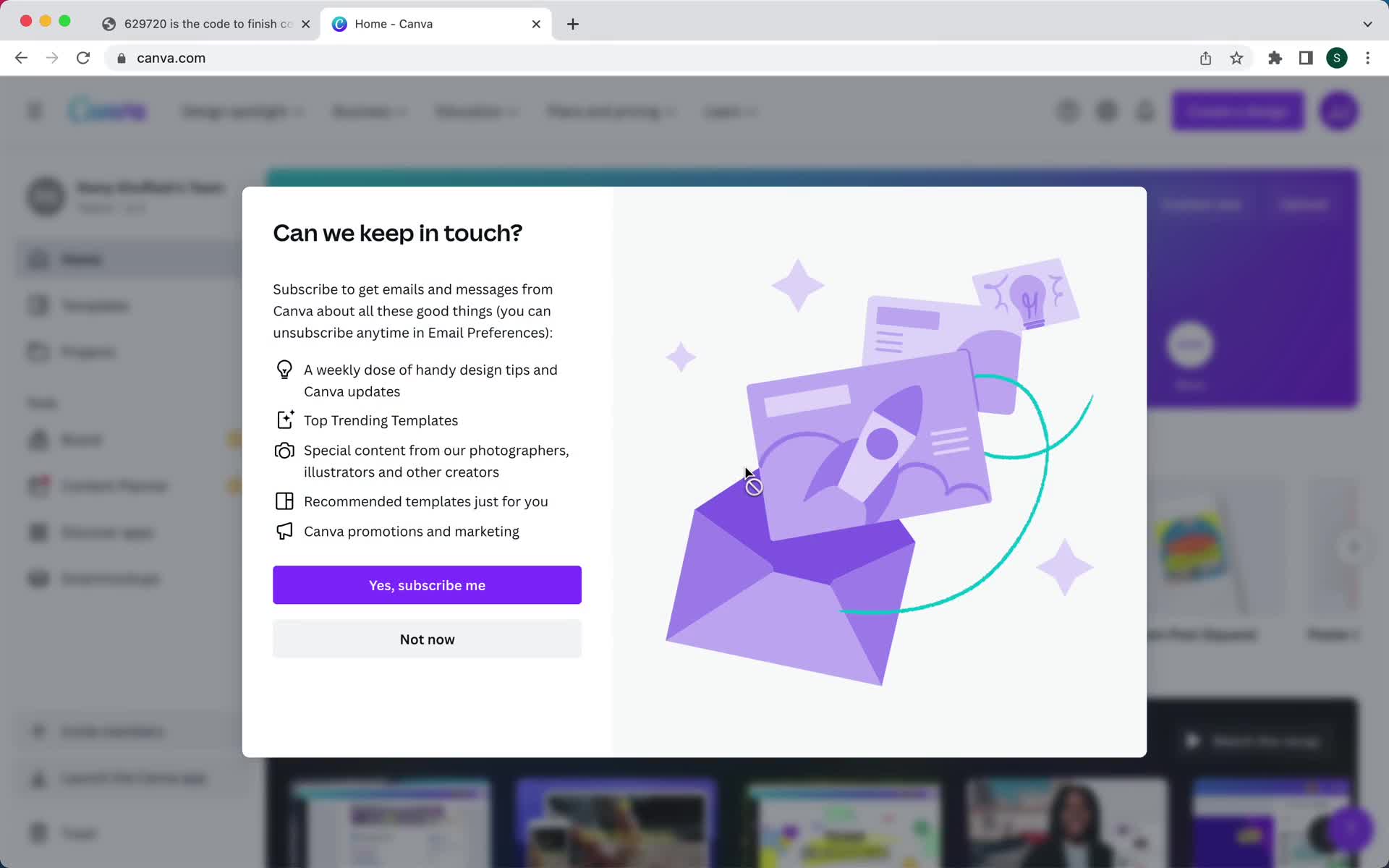Reload the canva.com page

tap(83, 58)
